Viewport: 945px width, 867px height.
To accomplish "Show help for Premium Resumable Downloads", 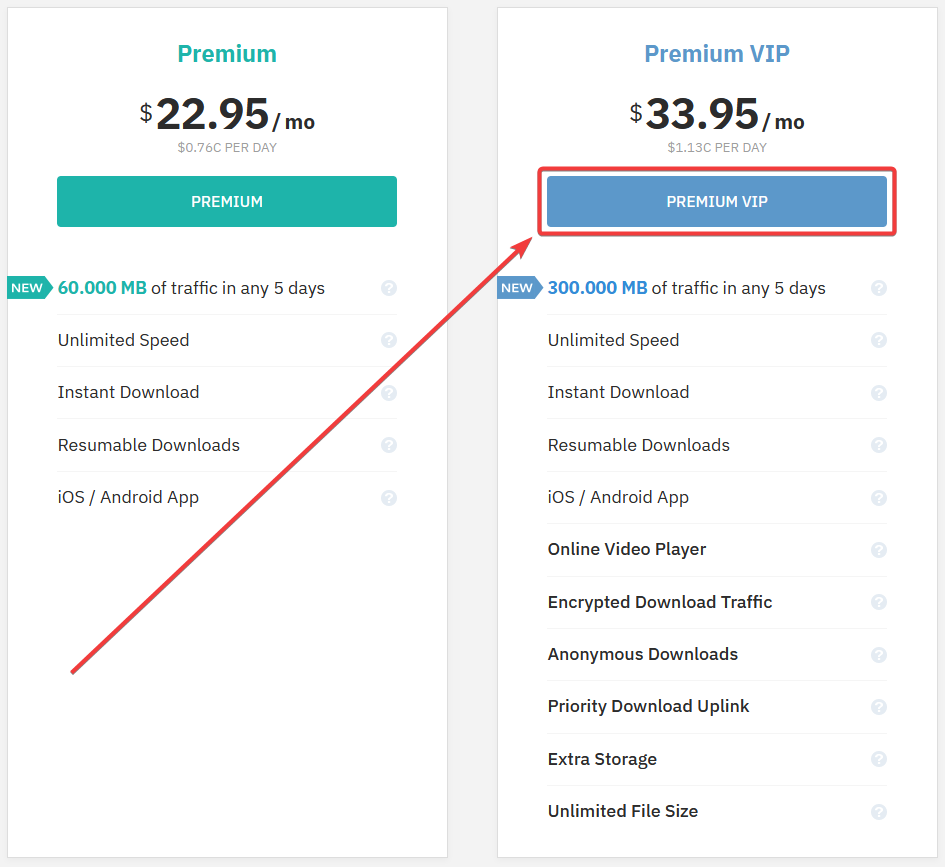I will point(389,445).
